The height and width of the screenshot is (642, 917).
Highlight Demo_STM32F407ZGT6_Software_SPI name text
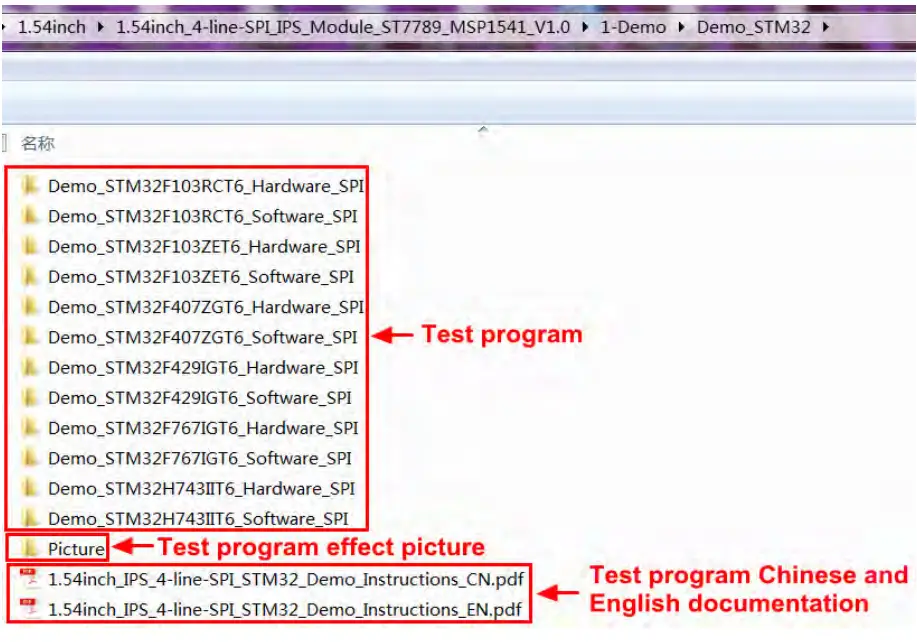click(x=202, y=337)
